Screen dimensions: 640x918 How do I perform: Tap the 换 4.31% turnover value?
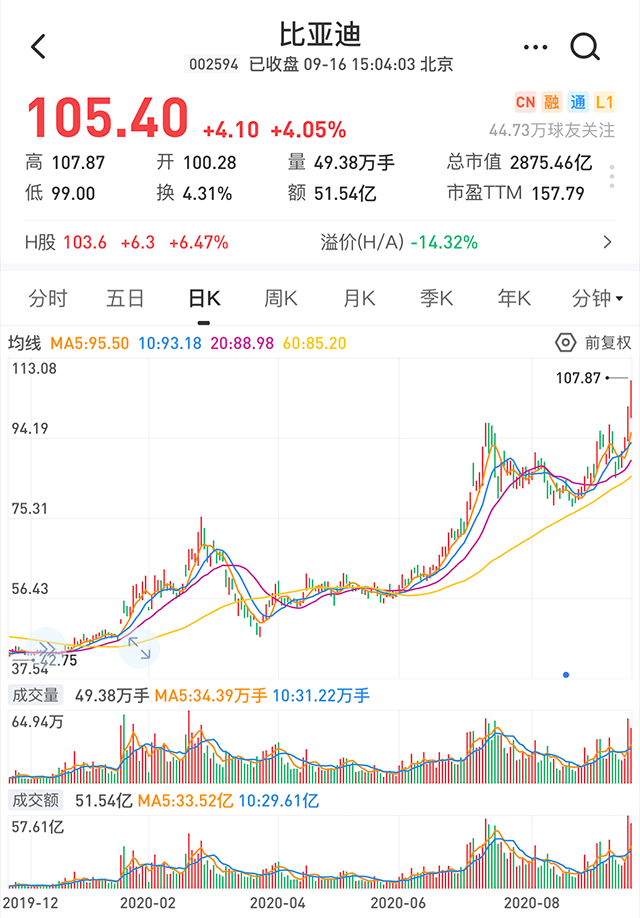click(x=194, y=193)
